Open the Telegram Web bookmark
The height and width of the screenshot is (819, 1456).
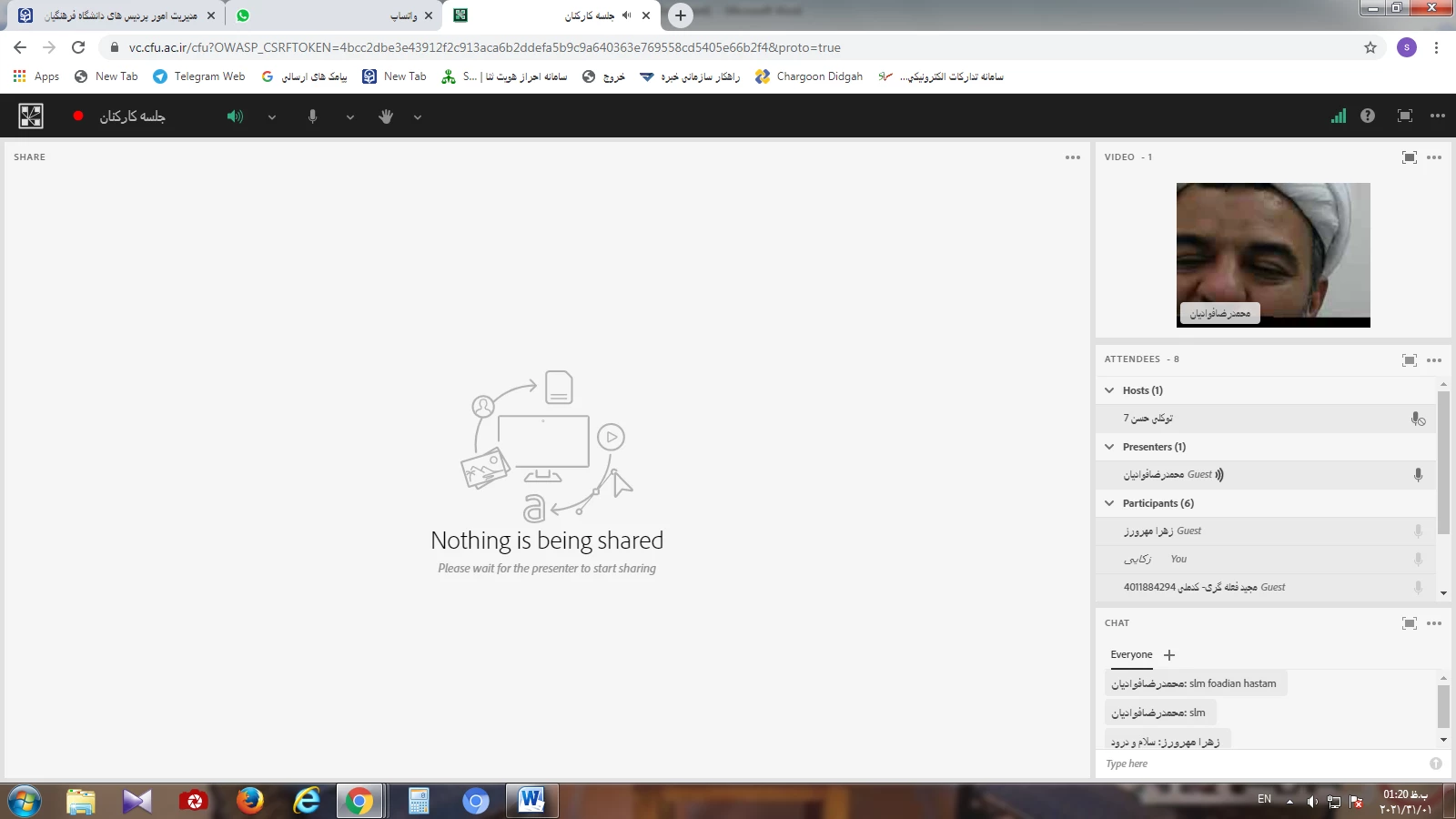coord(199,76)
